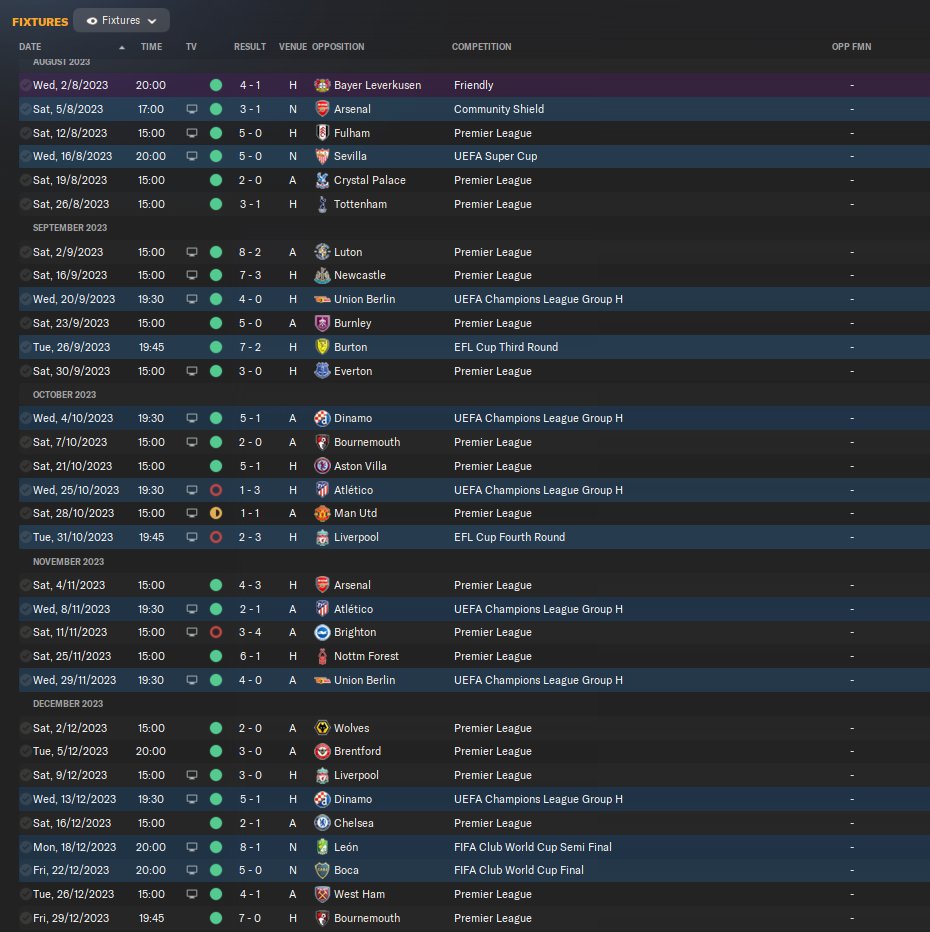
Task: Toggle the checkmark on Sat, 2/12/2023 row
Action: tap(26, 728)
